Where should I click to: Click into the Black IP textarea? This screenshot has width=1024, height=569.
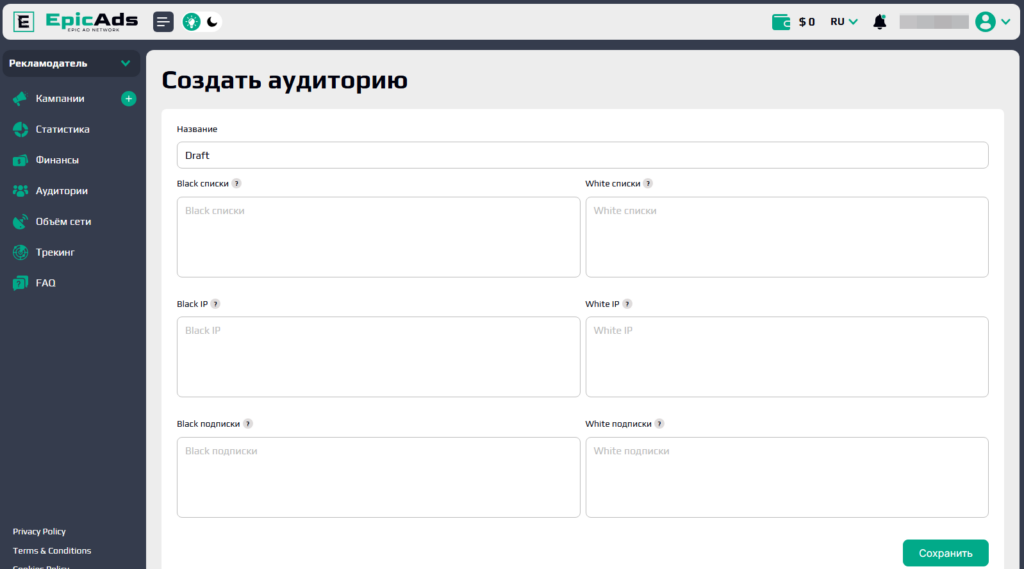click(x=378, y=357)
